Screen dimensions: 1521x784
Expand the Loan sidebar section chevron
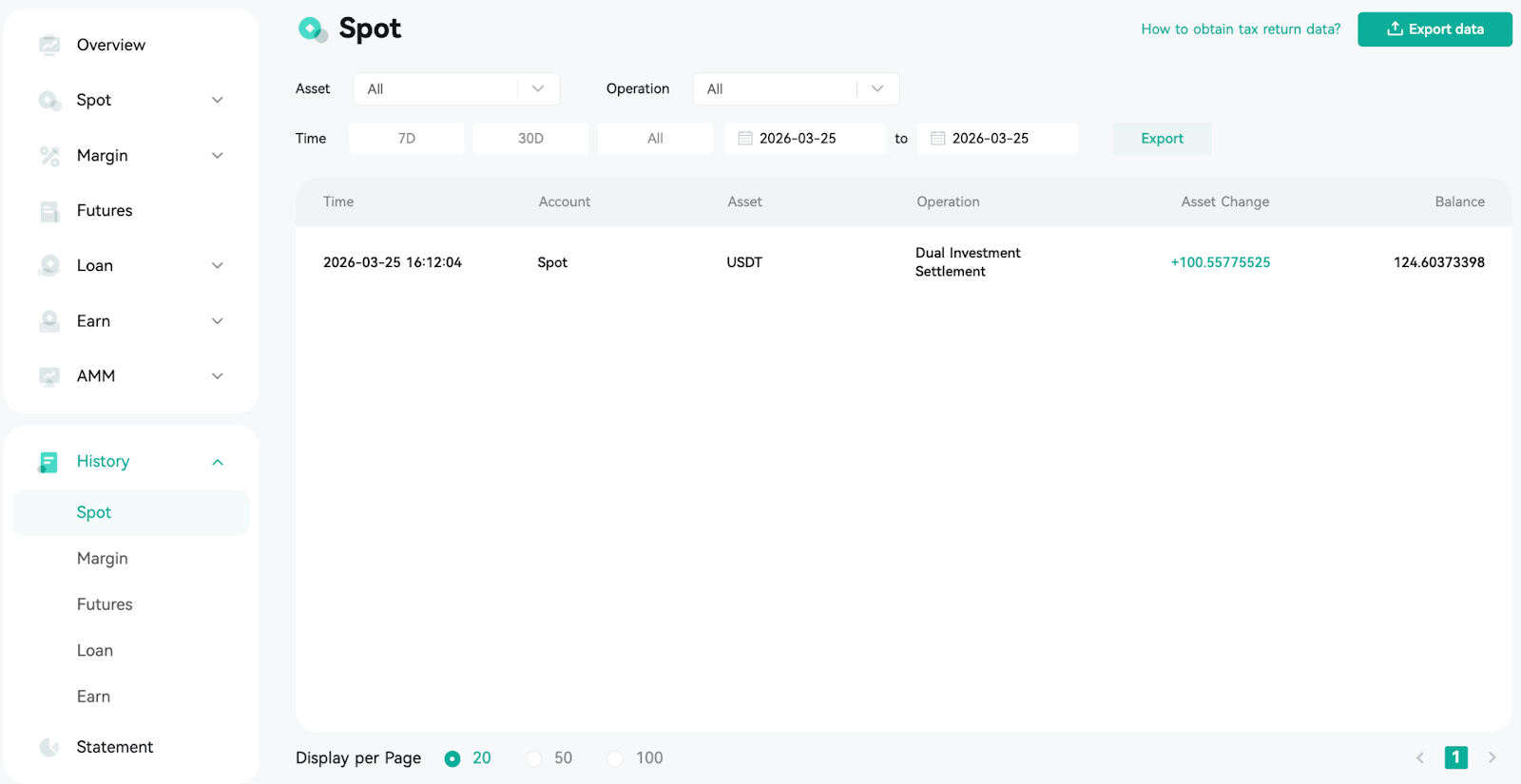point(218,266)
